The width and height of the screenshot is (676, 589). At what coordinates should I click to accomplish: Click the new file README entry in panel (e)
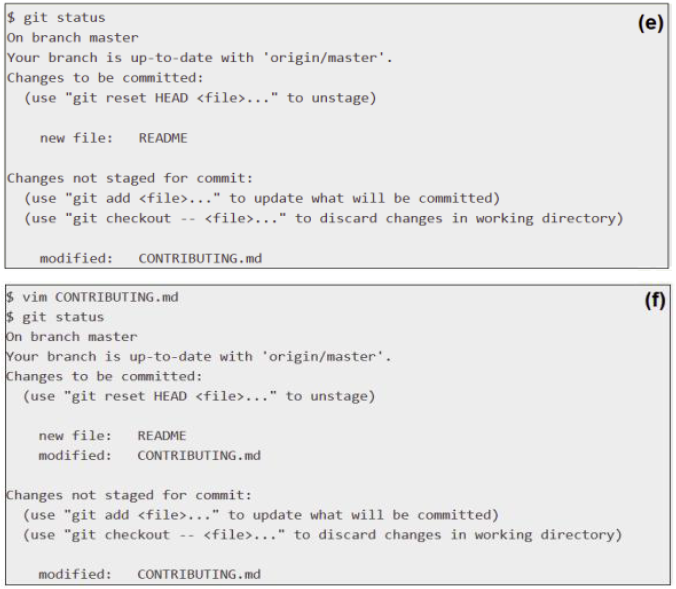pyautogui.click(x=113, y=138)
